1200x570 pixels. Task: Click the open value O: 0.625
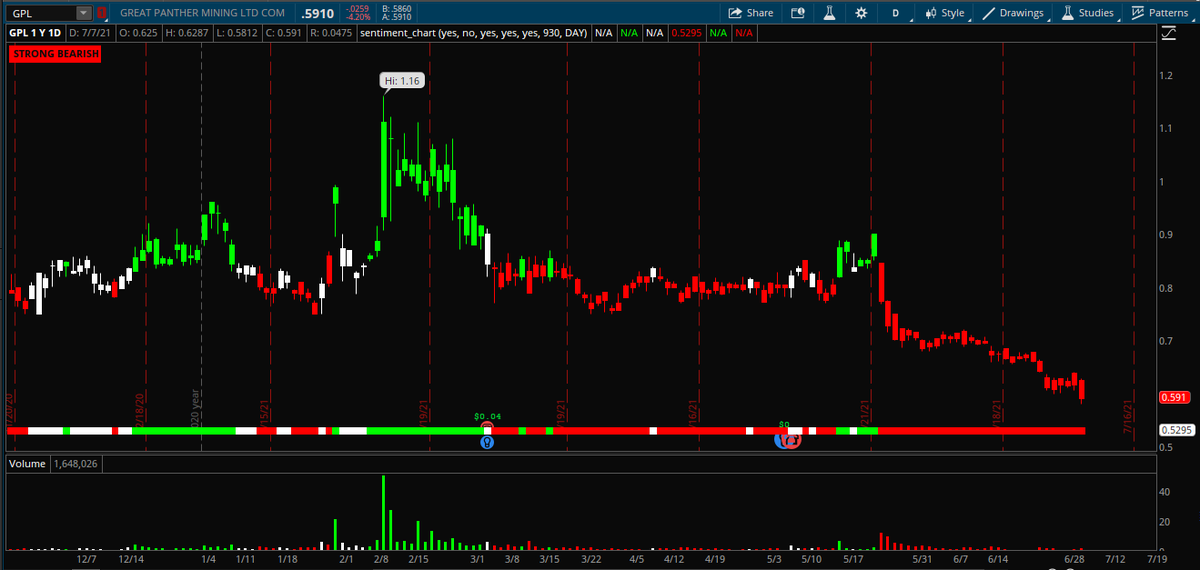(138, 33)
